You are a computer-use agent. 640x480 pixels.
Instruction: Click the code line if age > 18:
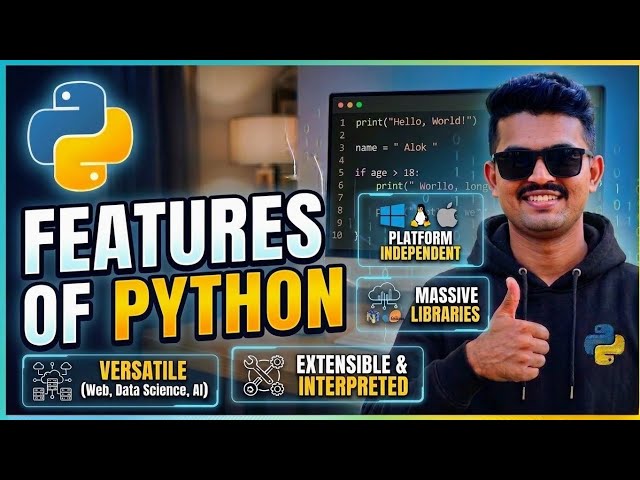coord(387,173)
